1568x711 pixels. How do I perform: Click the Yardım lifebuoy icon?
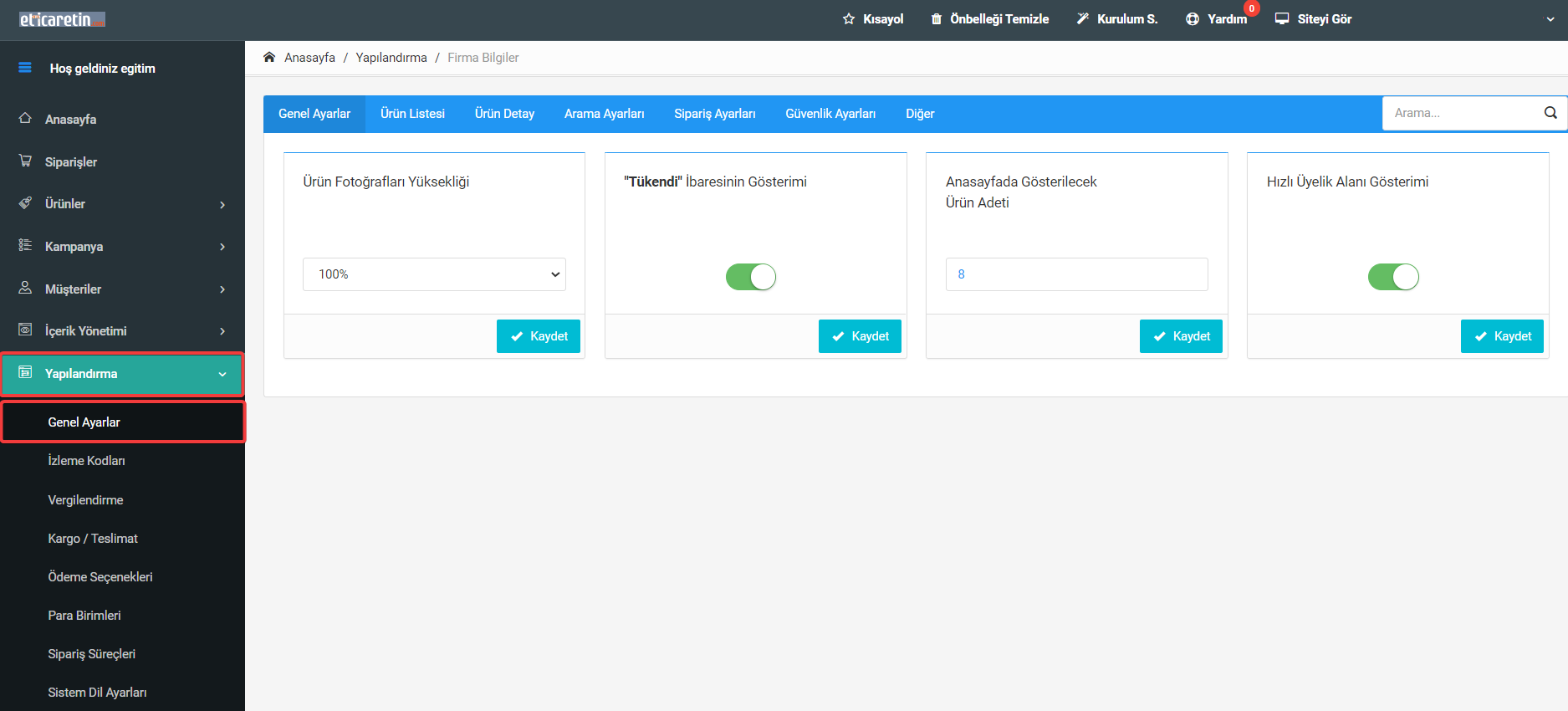(1193, 18)
